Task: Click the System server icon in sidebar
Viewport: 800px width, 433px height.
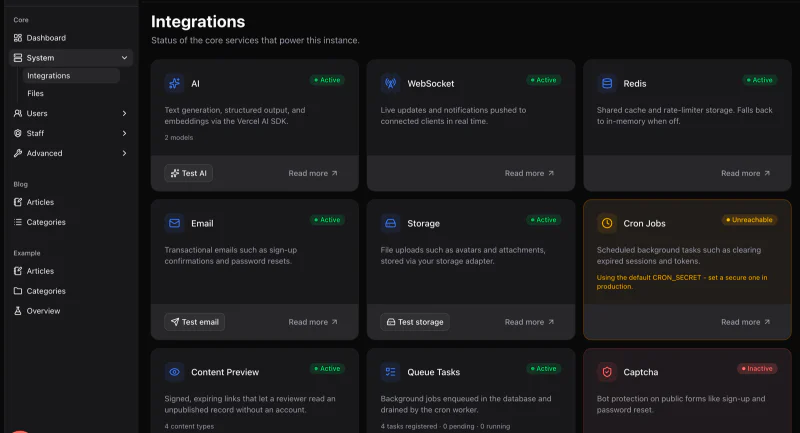Action: [x=18, y=58]
